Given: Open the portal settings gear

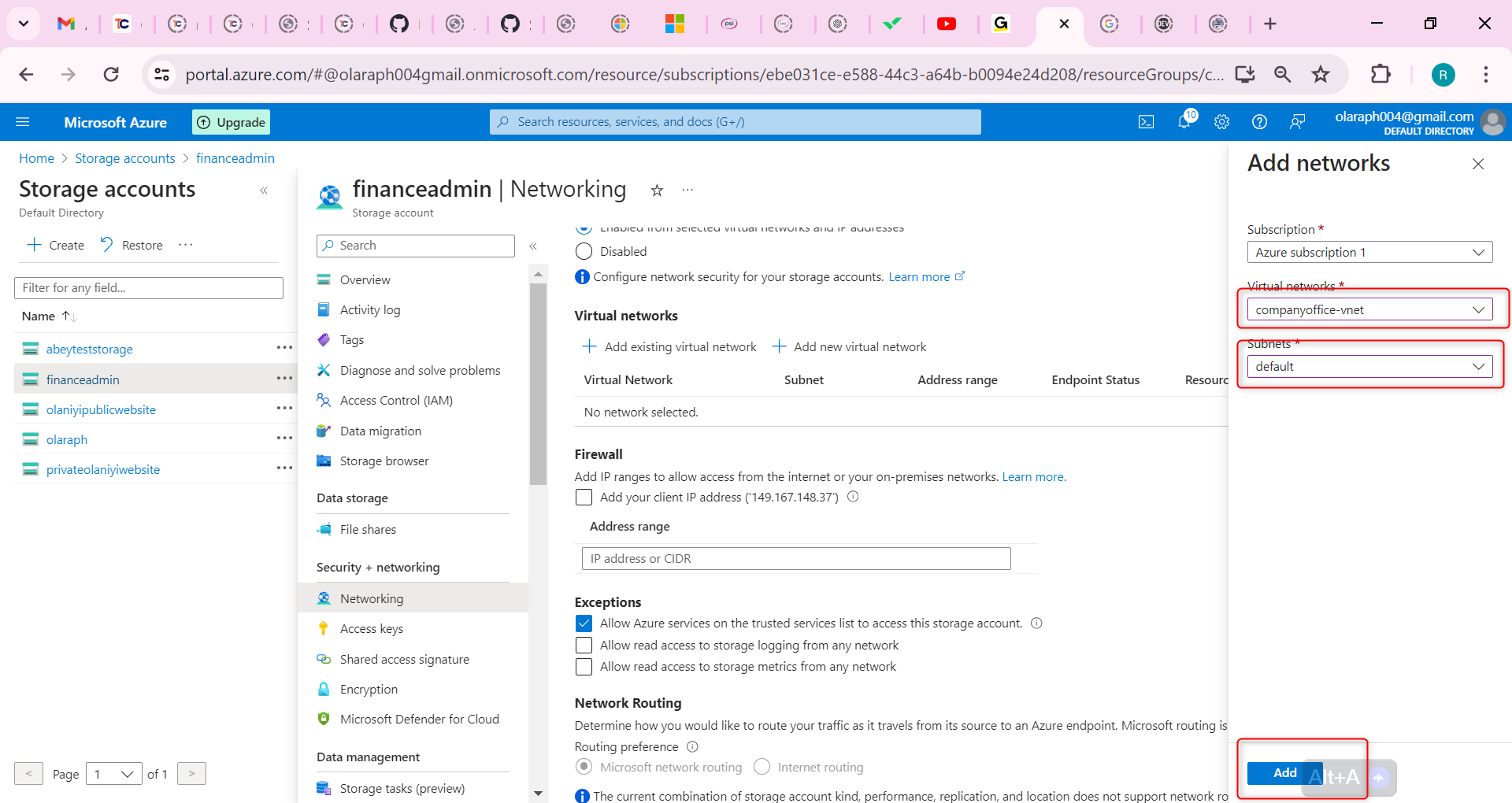Looking at the screenshot, I should (x=1221, y=121).
